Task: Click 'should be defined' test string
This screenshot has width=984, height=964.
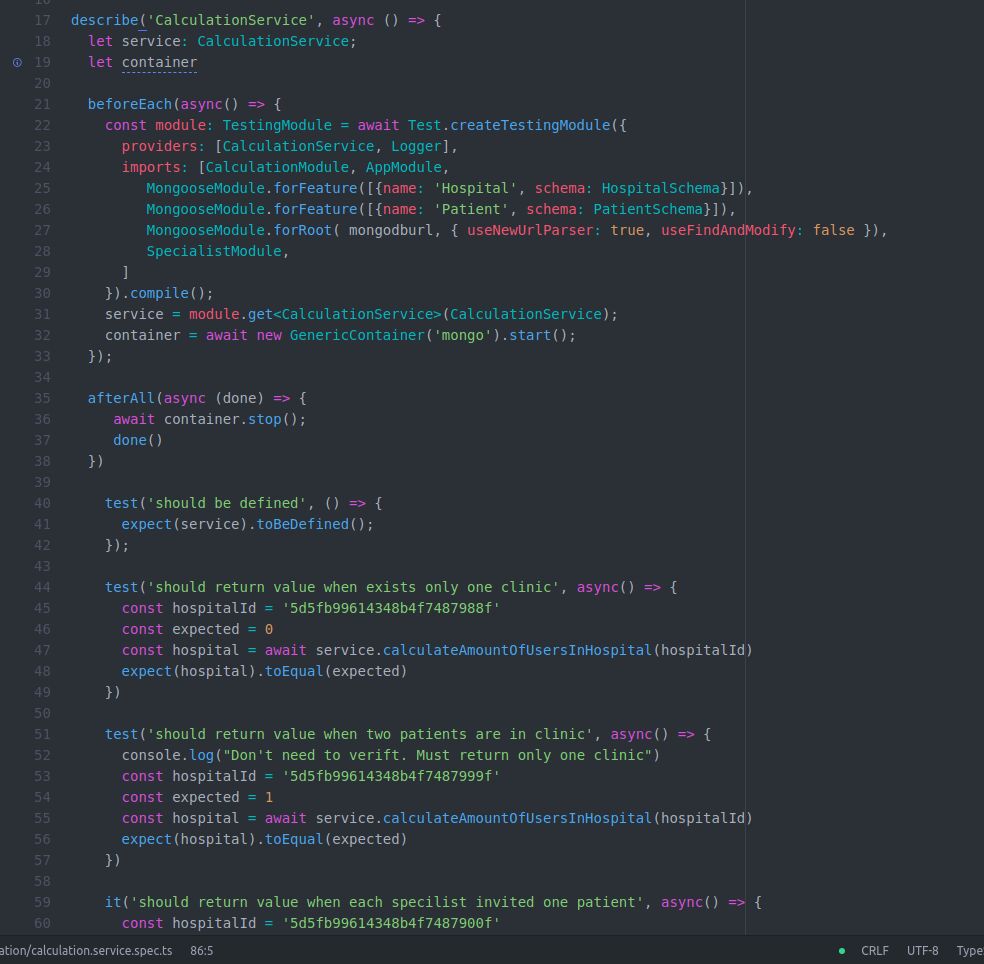Action: (227, 503)
